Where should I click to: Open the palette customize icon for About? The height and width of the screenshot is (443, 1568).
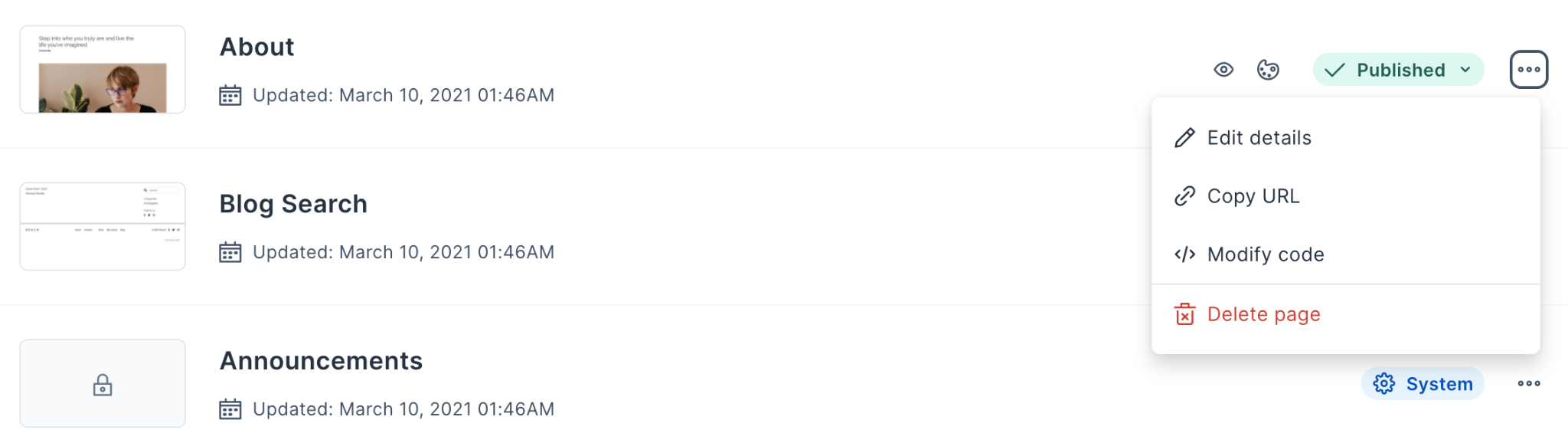tap(1268, 70)
